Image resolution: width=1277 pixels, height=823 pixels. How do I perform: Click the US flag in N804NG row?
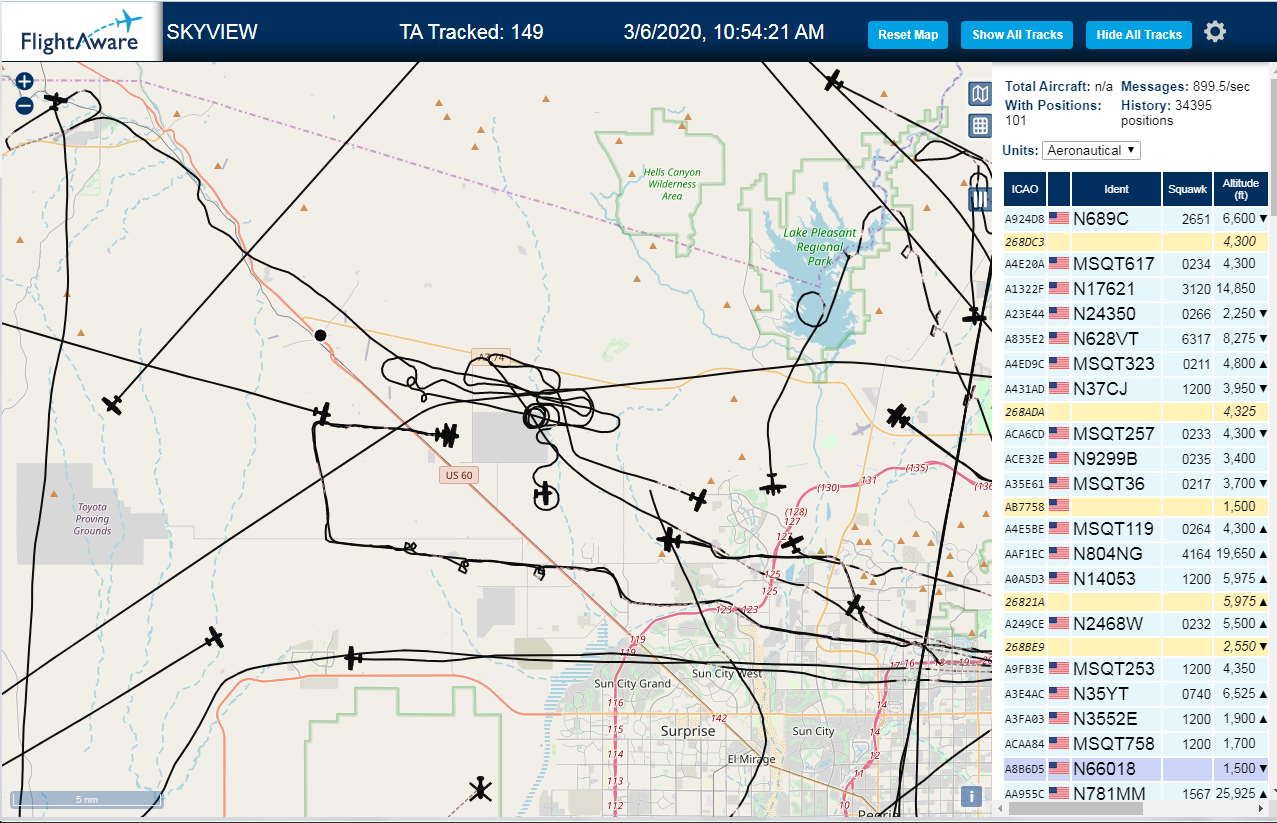(1058, 553)
